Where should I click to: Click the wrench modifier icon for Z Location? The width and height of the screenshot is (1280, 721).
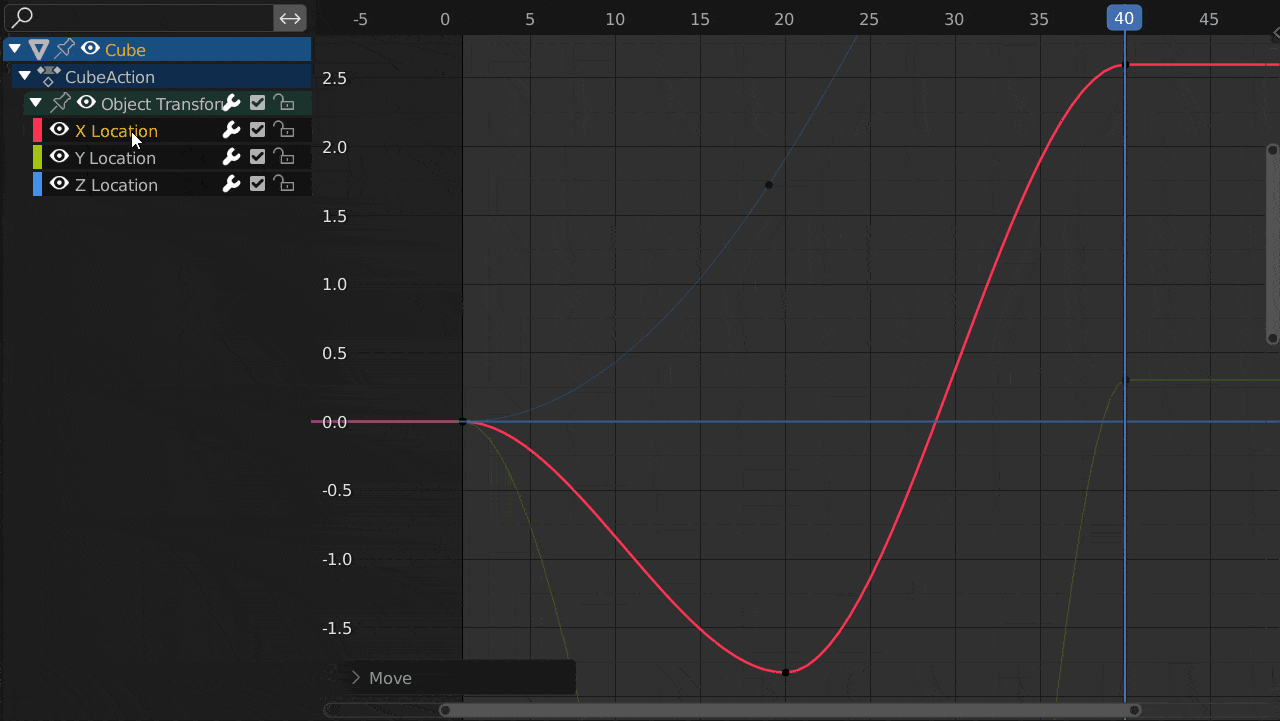(x=231, y=184)
